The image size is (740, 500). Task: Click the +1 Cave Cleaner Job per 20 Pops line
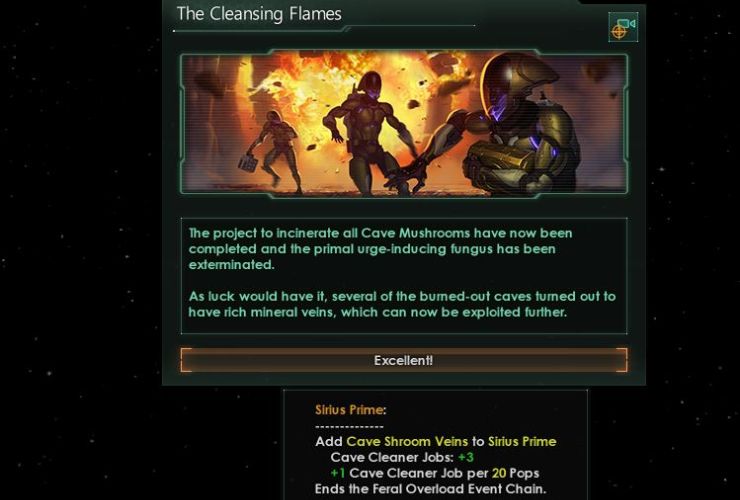pos(435,473)
